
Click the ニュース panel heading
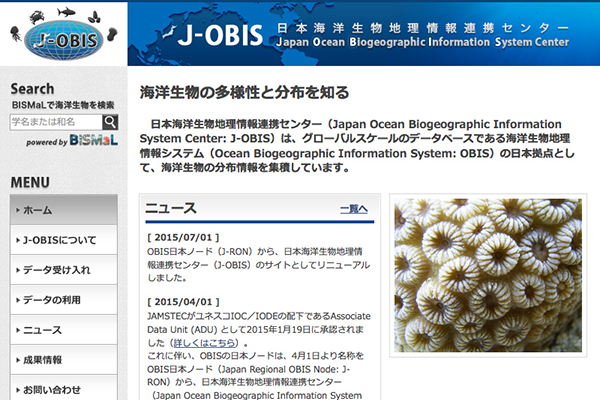tap(171, 208)
